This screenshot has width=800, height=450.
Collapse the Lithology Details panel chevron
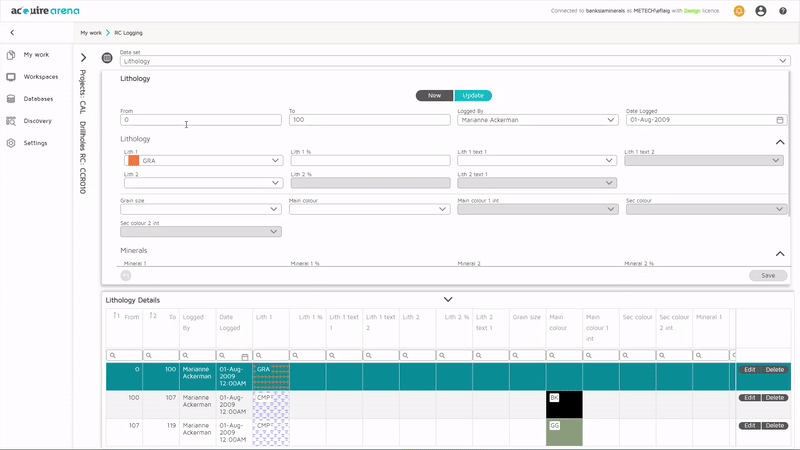(448, 299)
